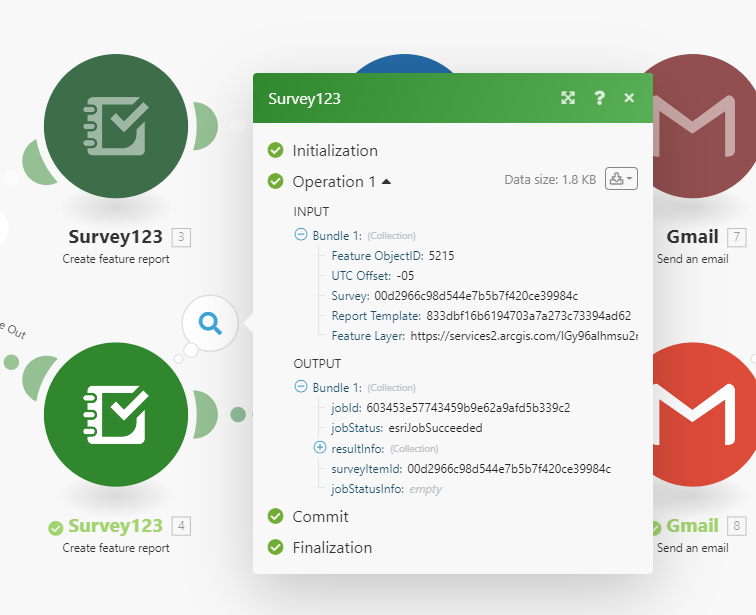Click module number badge 8
The height and width of the screenshot is (615, 756).
click(x=736, y=525)
